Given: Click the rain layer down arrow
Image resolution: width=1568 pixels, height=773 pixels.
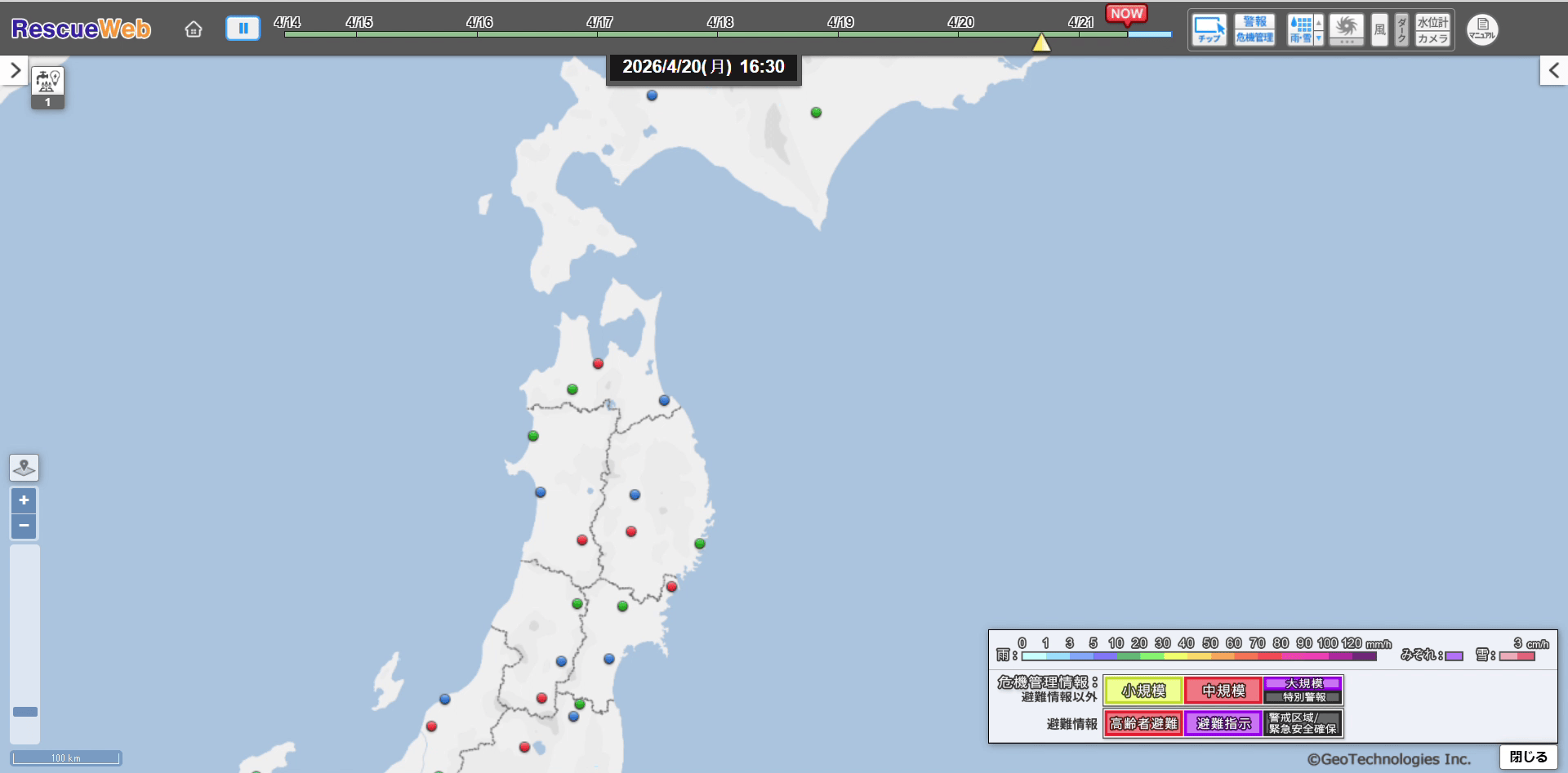Looking at the screenshot, I should (x=1318, y=38).
